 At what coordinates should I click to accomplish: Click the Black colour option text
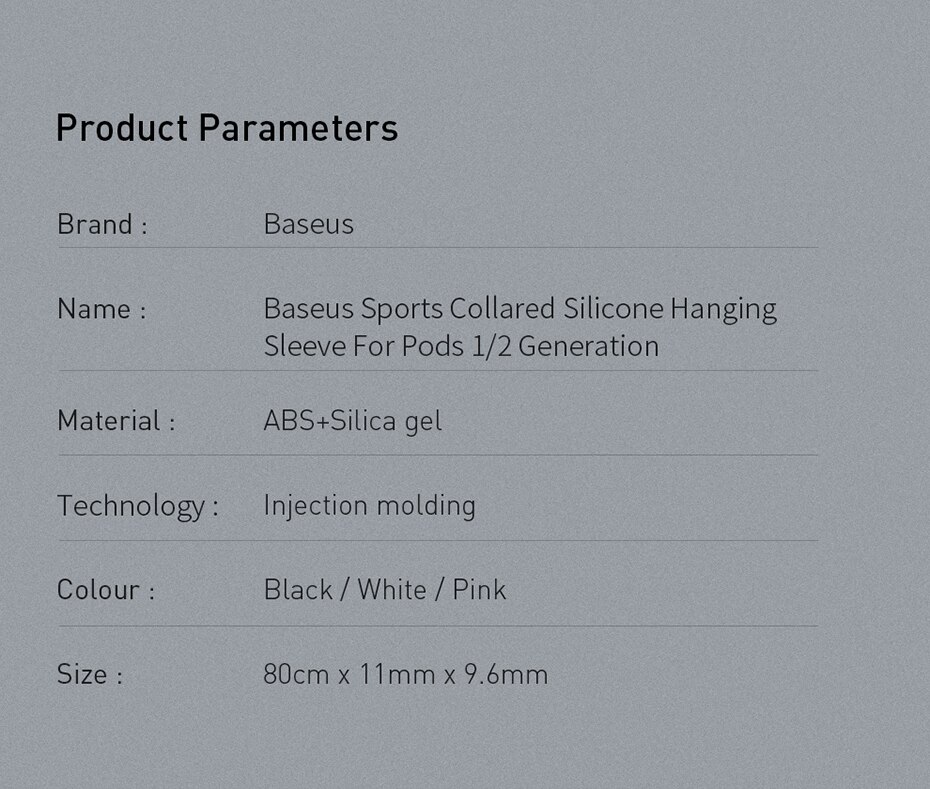[x=298, y=589]
